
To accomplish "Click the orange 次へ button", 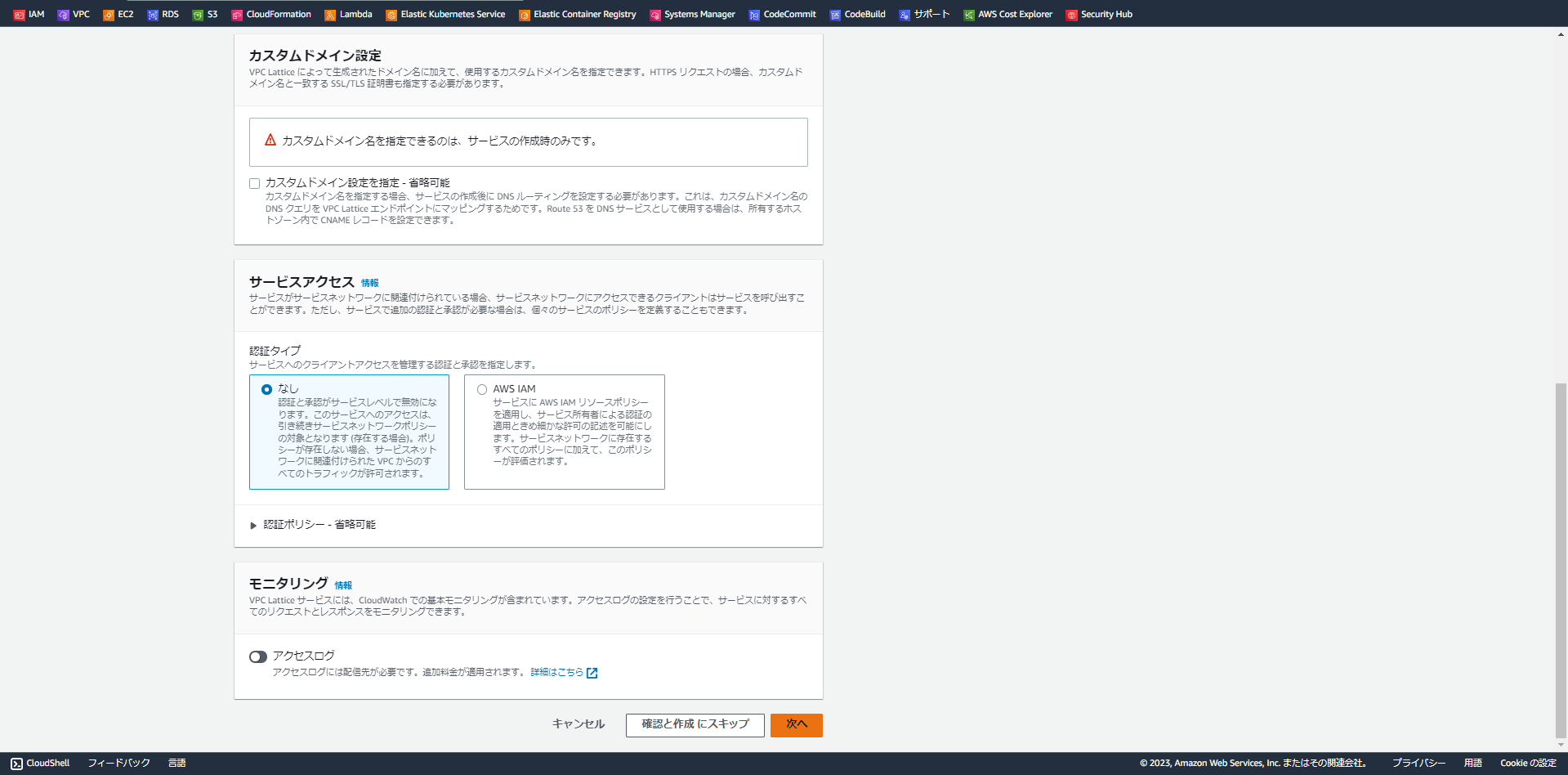I will coord(797,725).
